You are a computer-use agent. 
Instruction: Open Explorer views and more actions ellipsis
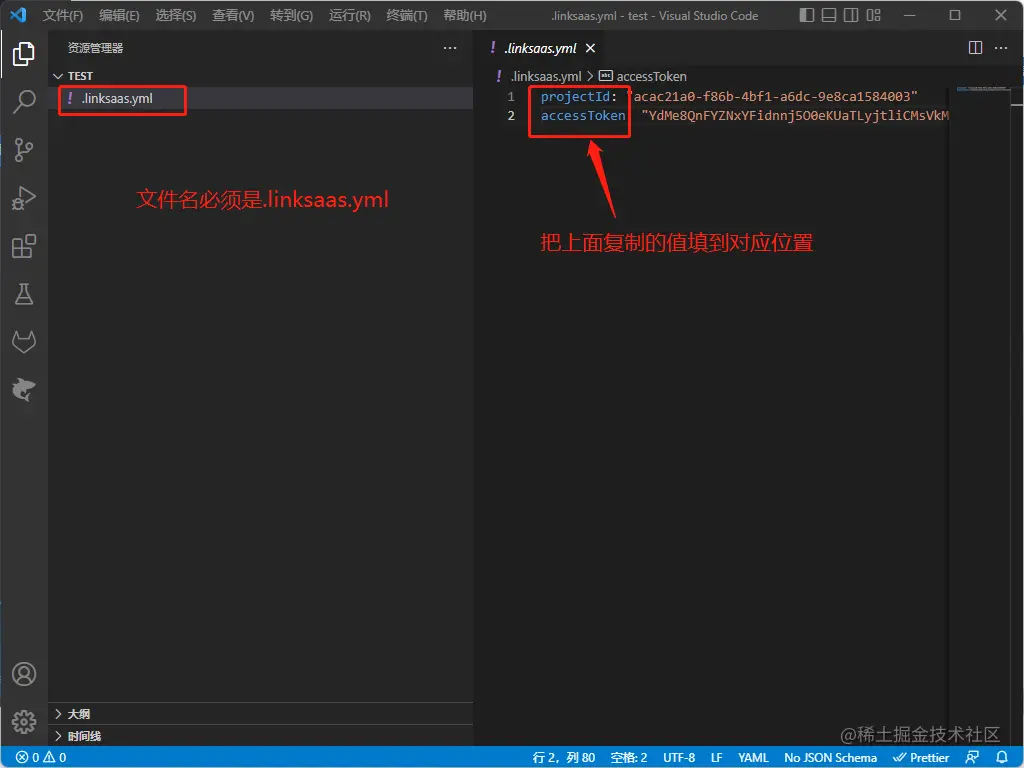point(450,48)
